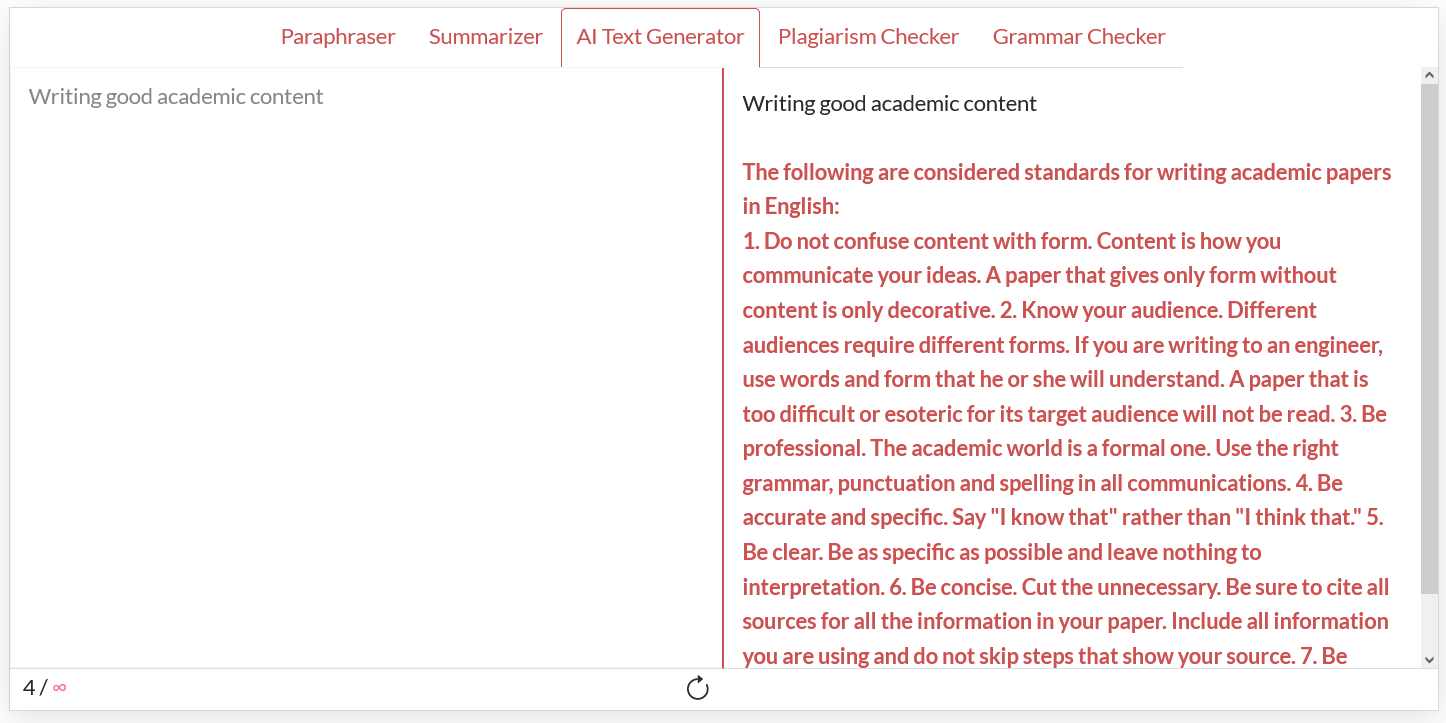Select the AI Text Generator tab
1446x723 pixels.
(660, 37)
